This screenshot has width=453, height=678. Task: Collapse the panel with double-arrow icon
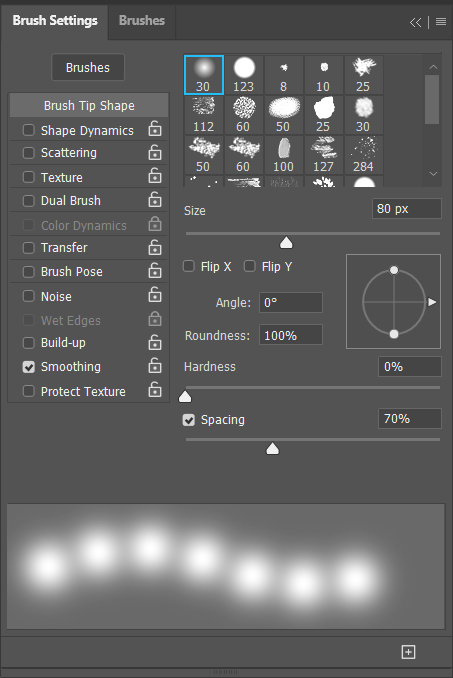415,22
